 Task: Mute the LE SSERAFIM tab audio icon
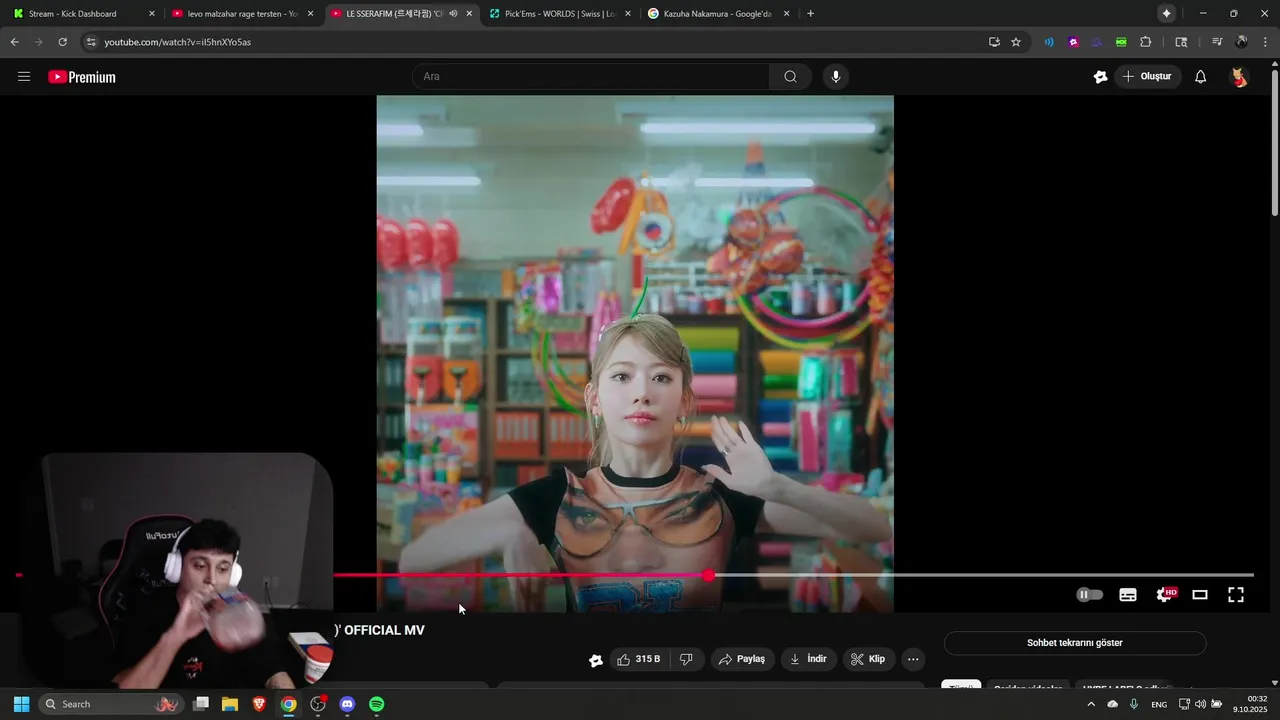[453, 14]
